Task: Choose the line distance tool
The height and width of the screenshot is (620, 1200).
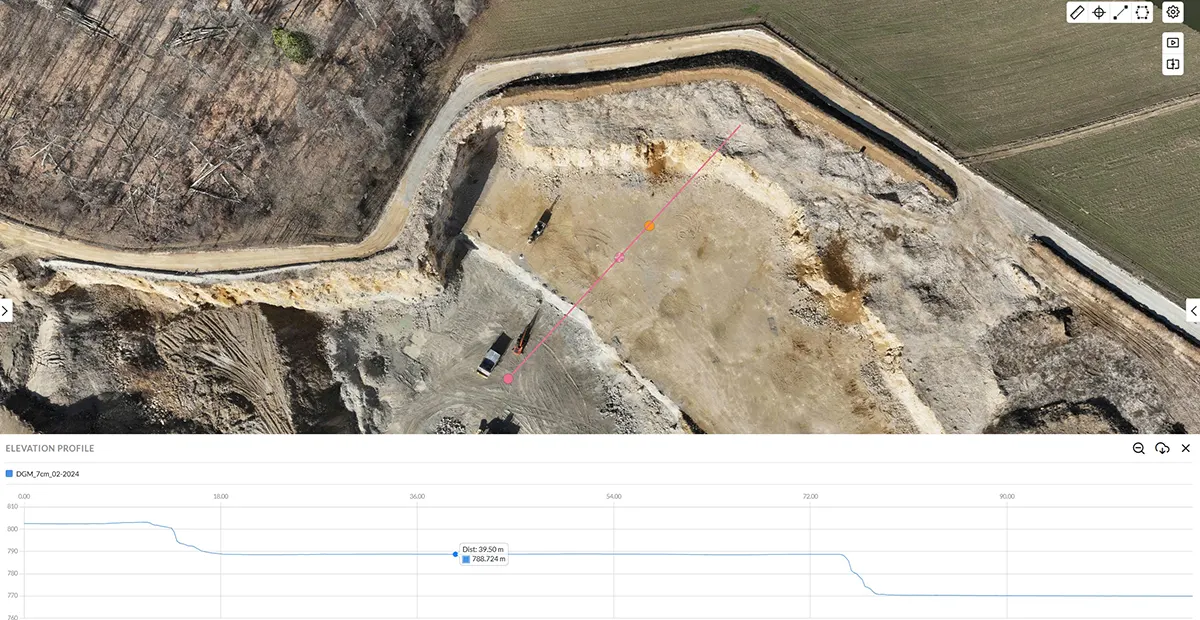Action: pyautogui.click(x=1121, y=12)
